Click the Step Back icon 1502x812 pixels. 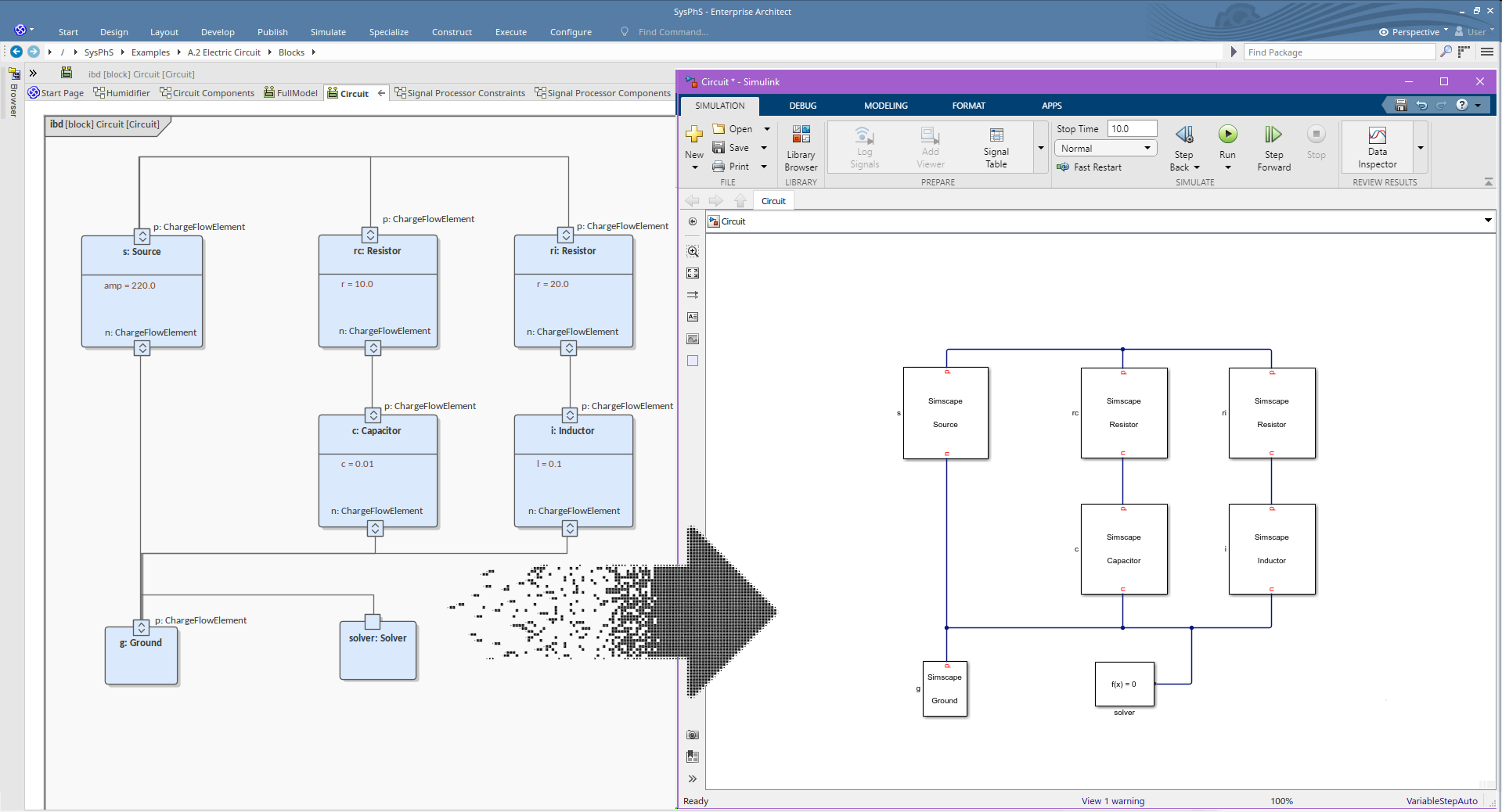[x=1184, y=135]
